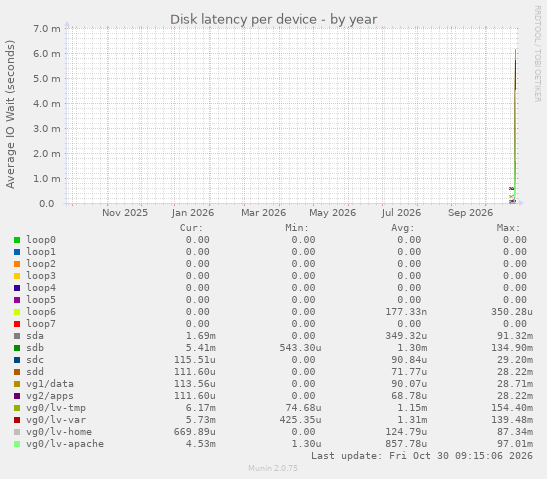The height and width of the screenshot is (479, 547).
Task: Click vg0/lv-tmp max value 154.40m
Action: 512,408
